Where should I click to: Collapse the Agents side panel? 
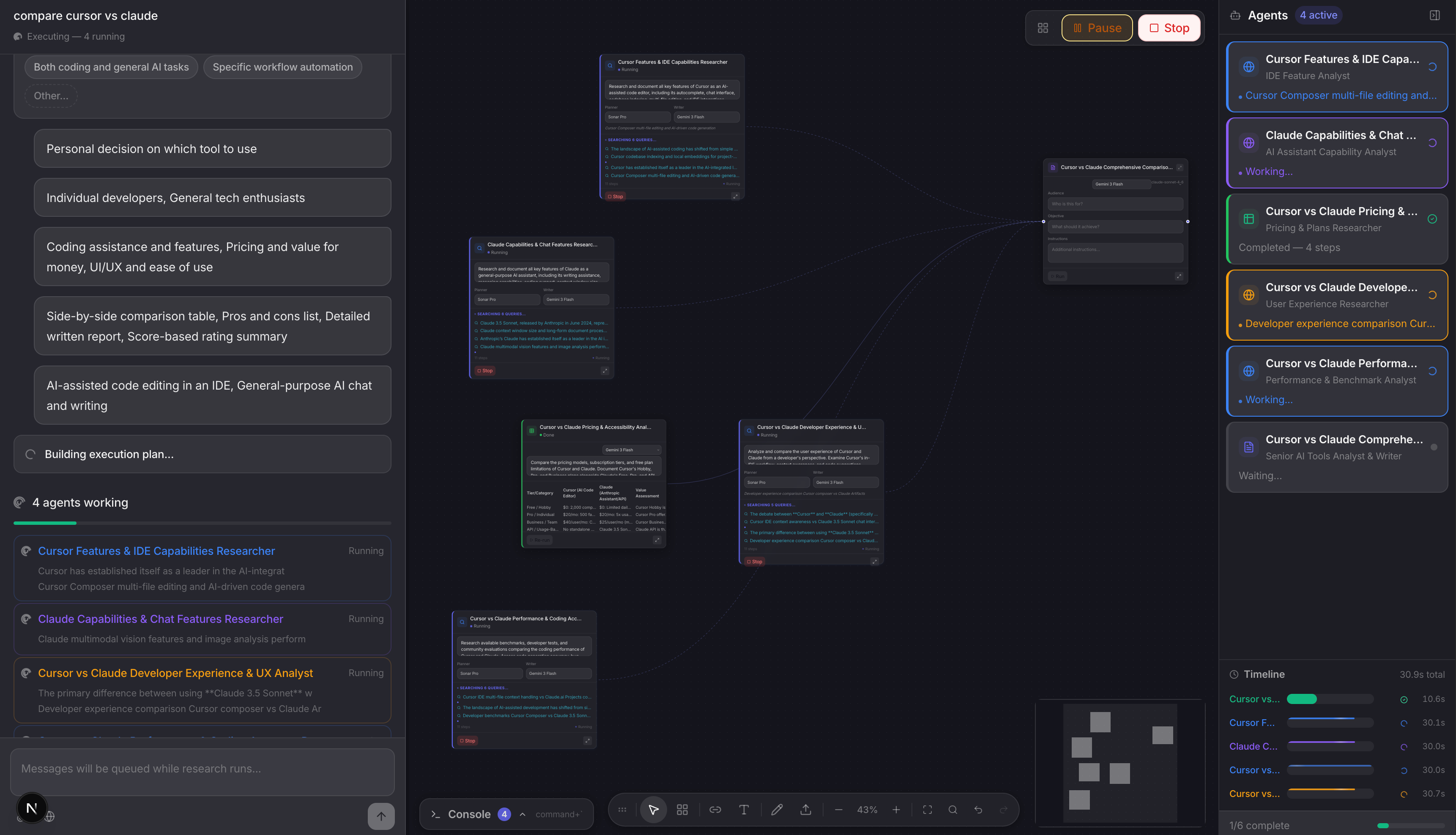(1434, 16)
